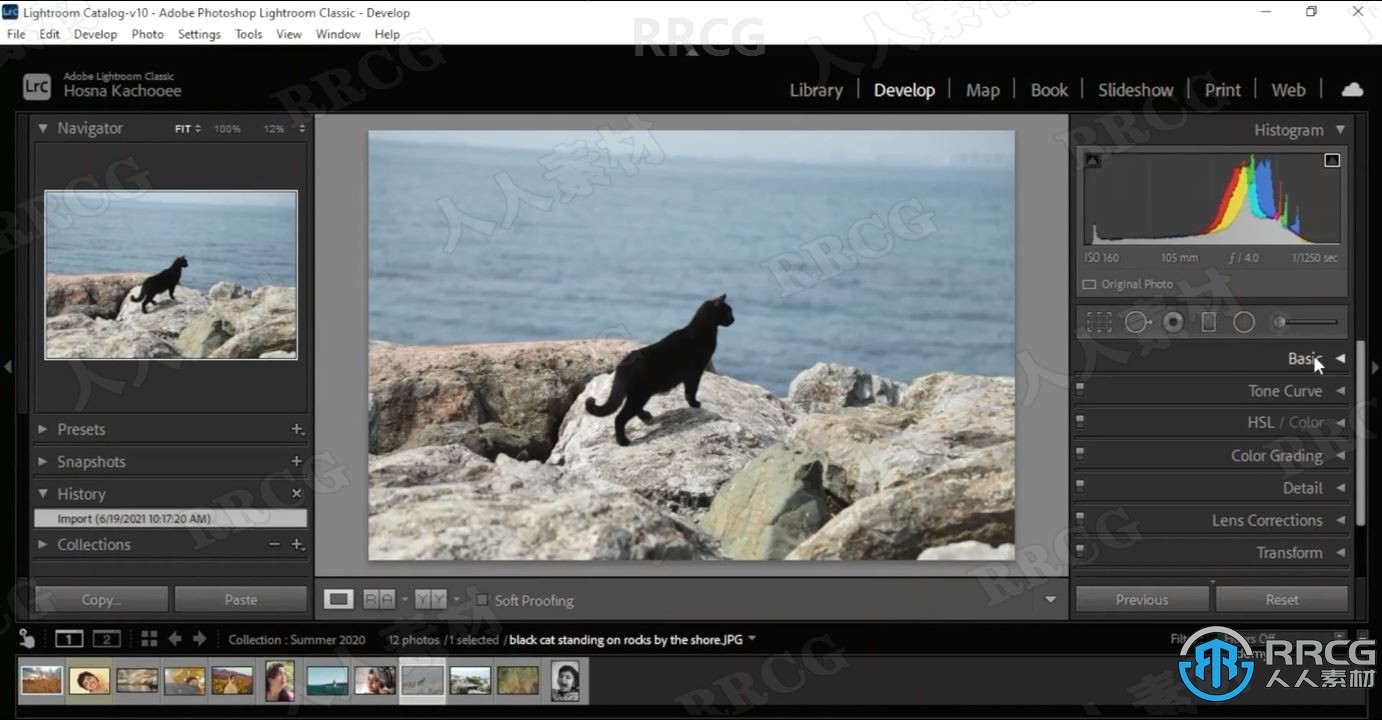Clear history with the X icon
The width and height of the screenshot is (1382, 720).
pyautogui.click(x=297, y=494)
